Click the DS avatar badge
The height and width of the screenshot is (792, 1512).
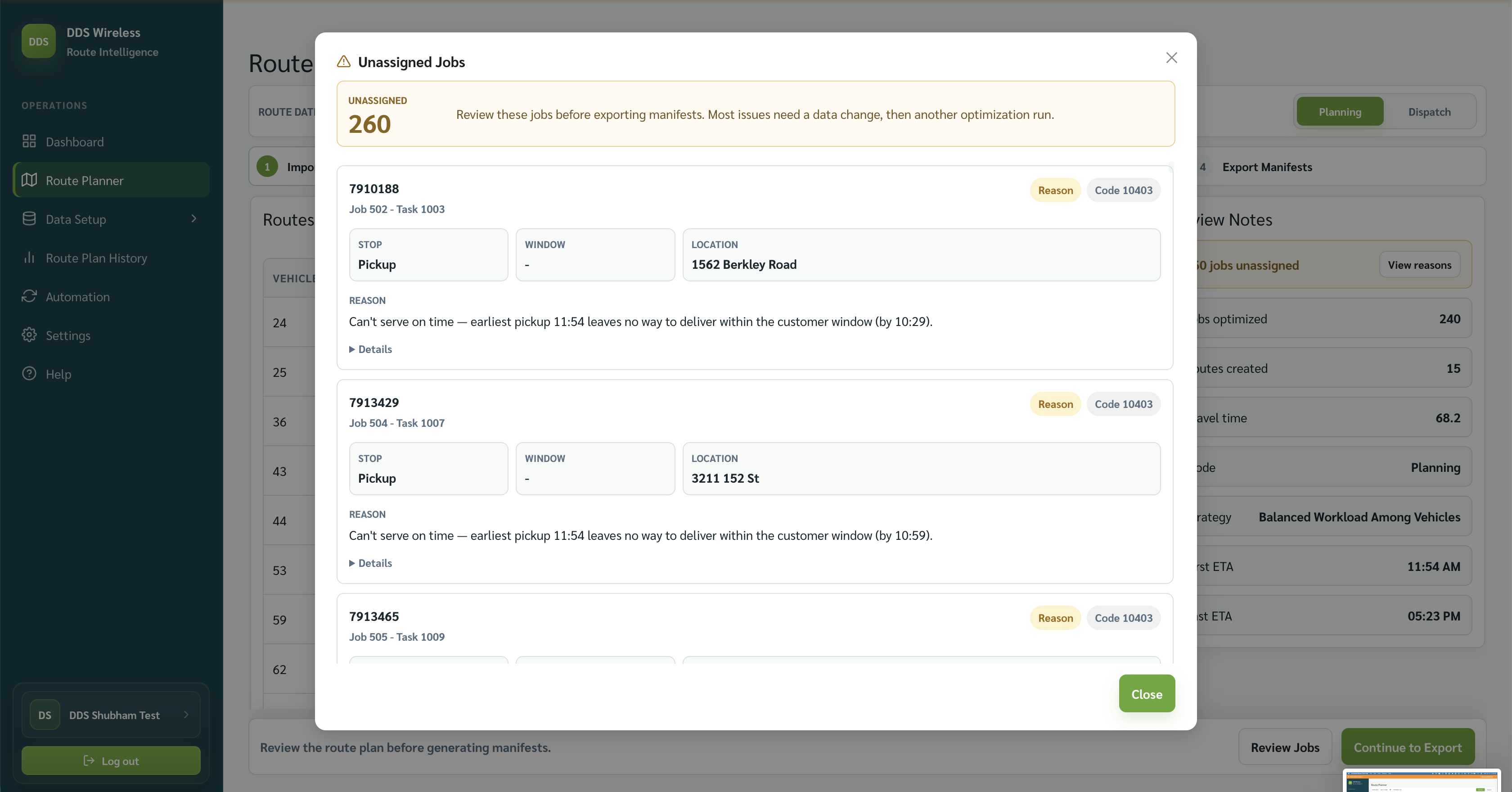click(x=45, y=715)
